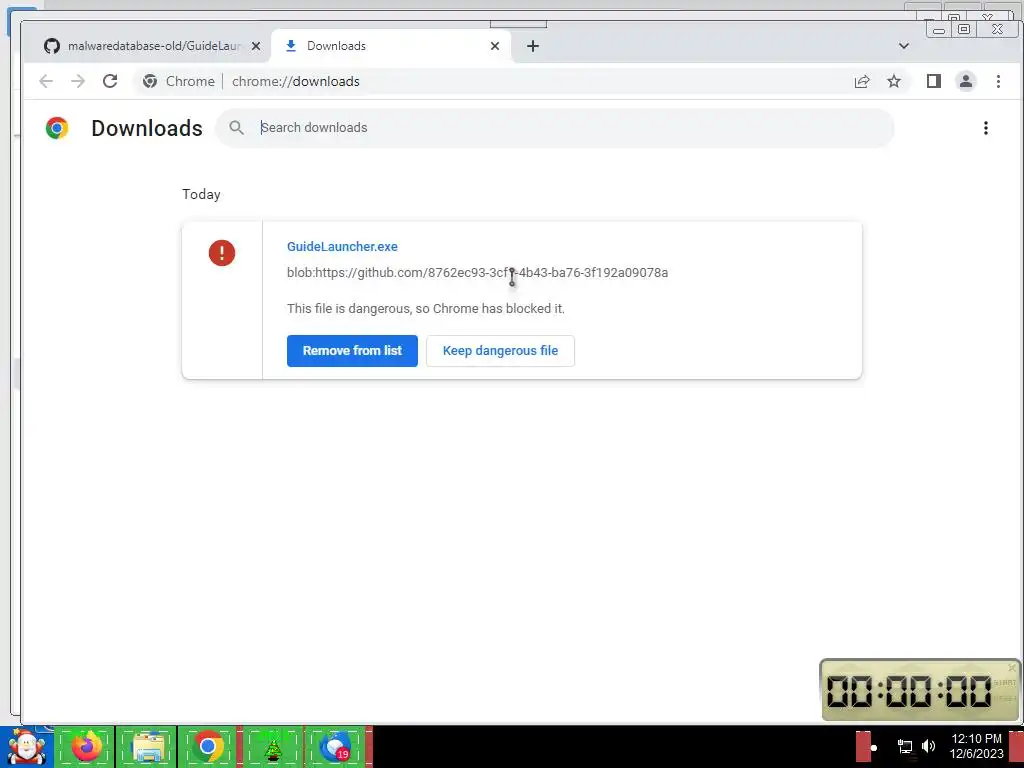Click the blob github.com source URL
This screenshot has width=1024, height=768.
click(477, 273)
